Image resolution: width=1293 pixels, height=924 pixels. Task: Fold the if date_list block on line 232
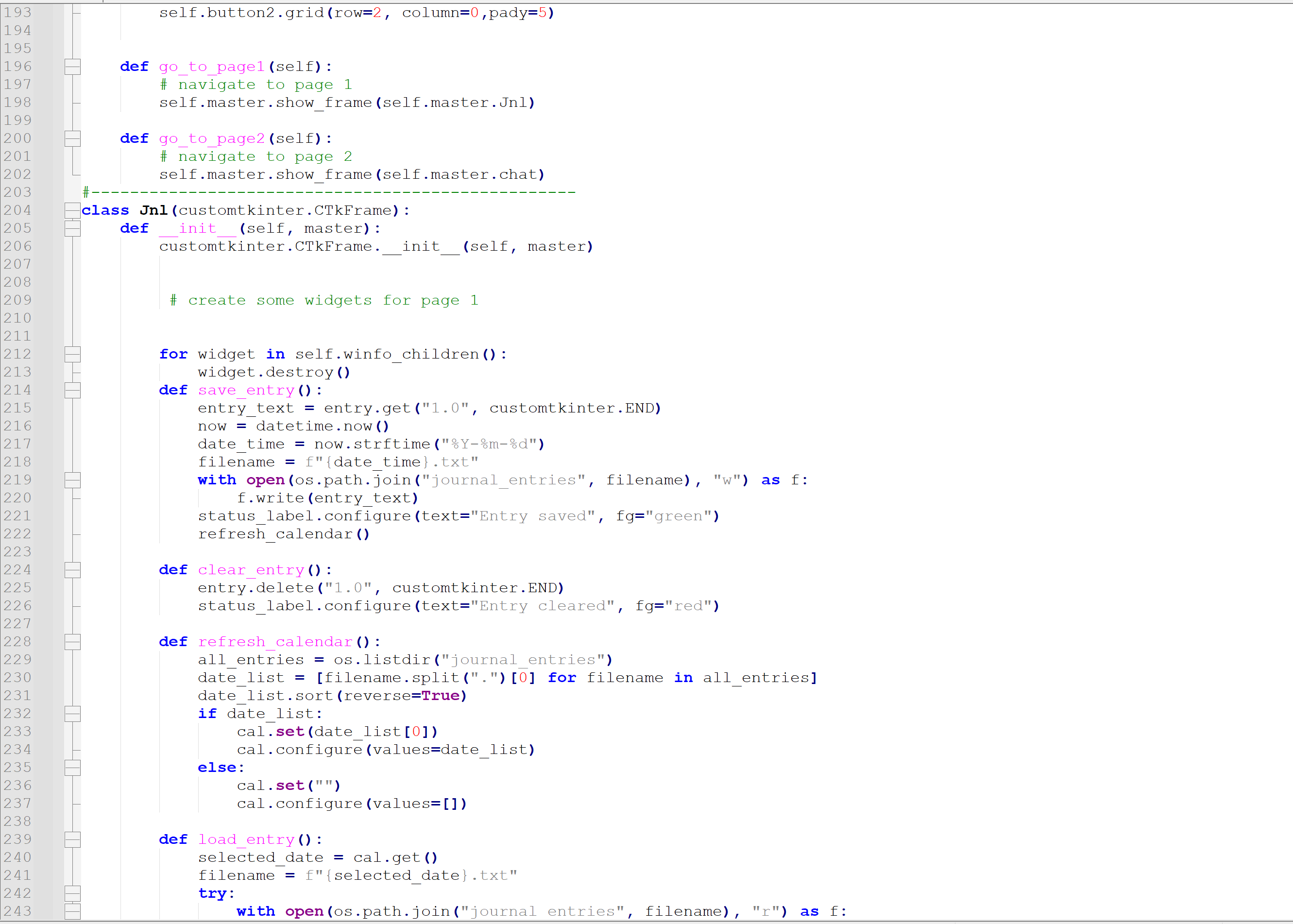tap(72, 714)
